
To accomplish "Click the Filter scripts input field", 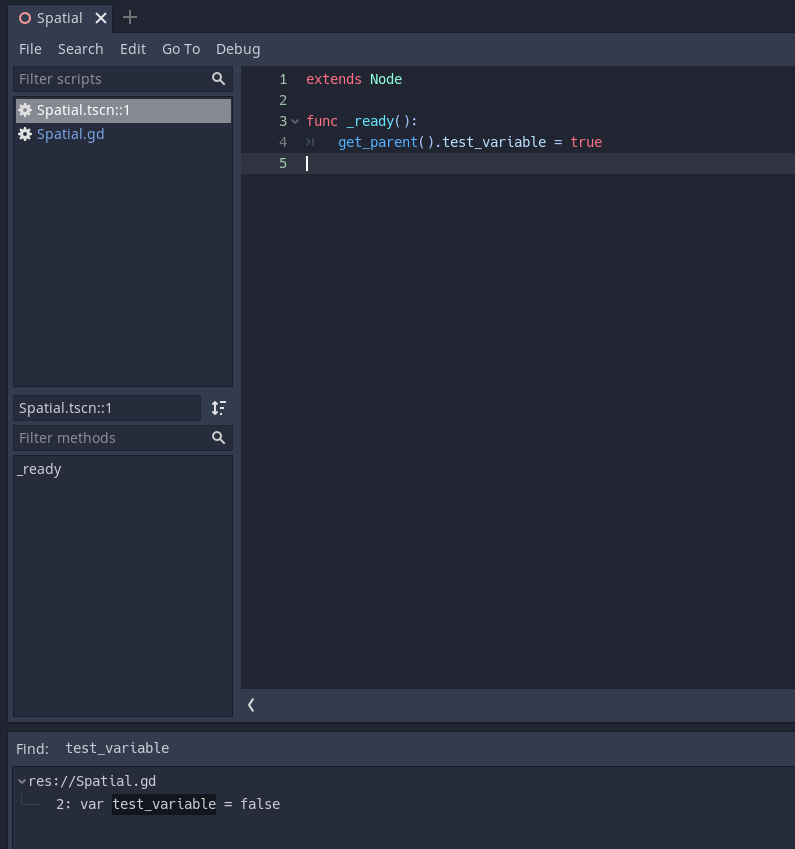I will coord(110,79).
